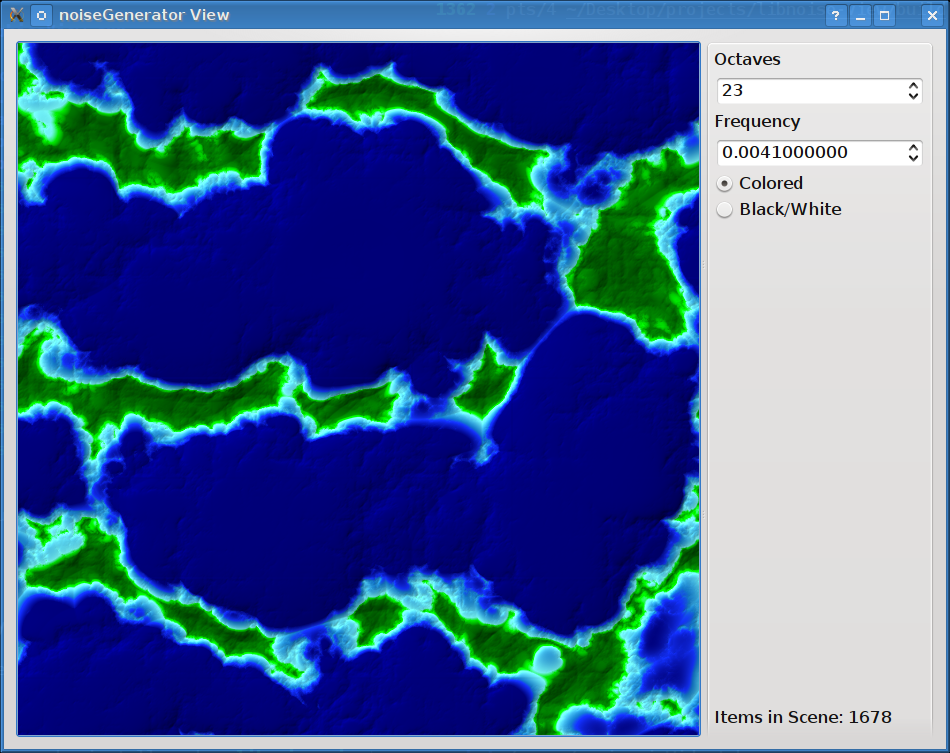The width and height of the screenshot is (950, 753).
Task: Click the empty gray area of settings panel
Action: [x=820, y=450]
